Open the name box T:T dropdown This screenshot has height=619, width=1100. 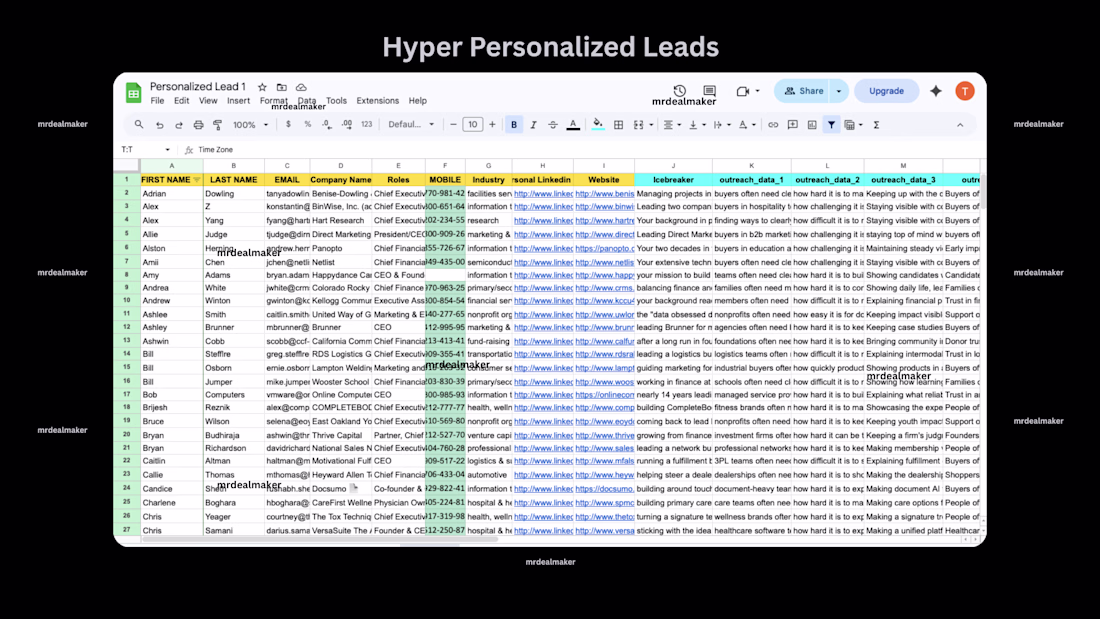click(x=167, y=149)
